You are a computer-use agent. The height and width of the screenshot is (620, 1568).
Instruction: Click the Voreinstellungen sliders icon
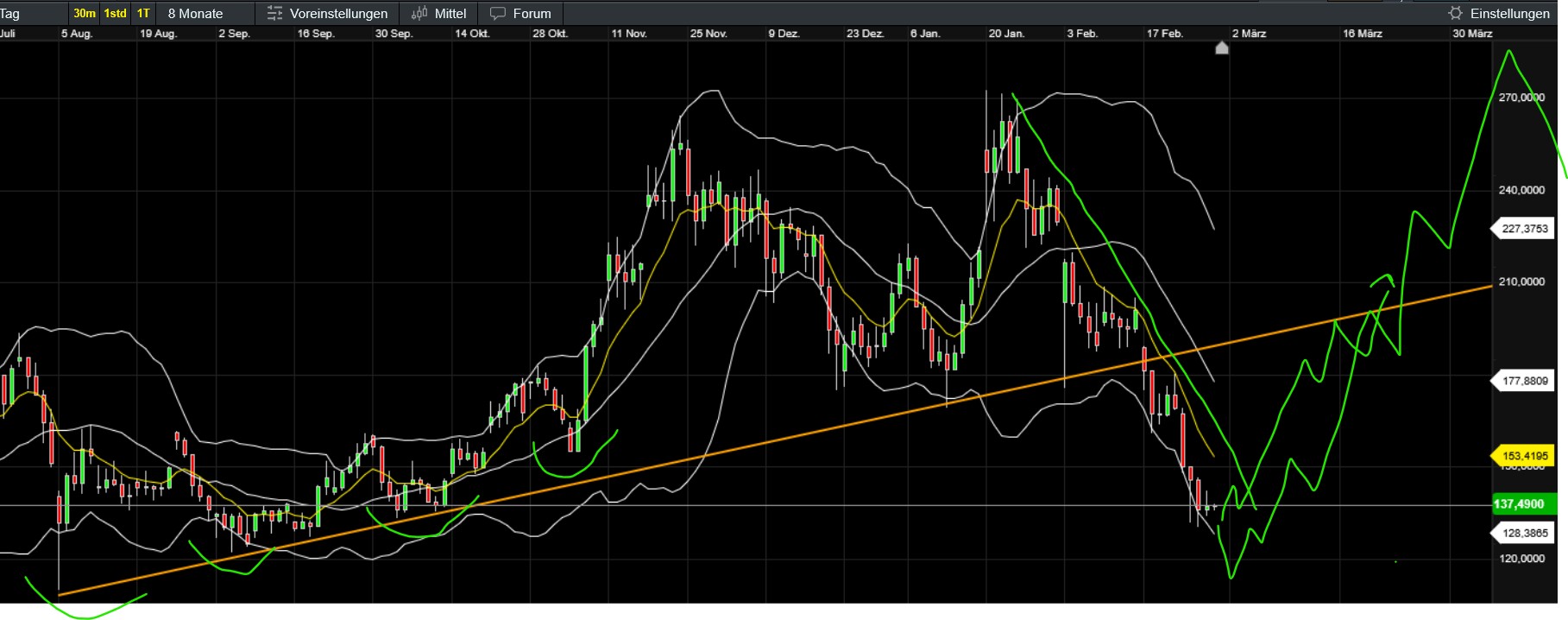click(x=274, y=13)
